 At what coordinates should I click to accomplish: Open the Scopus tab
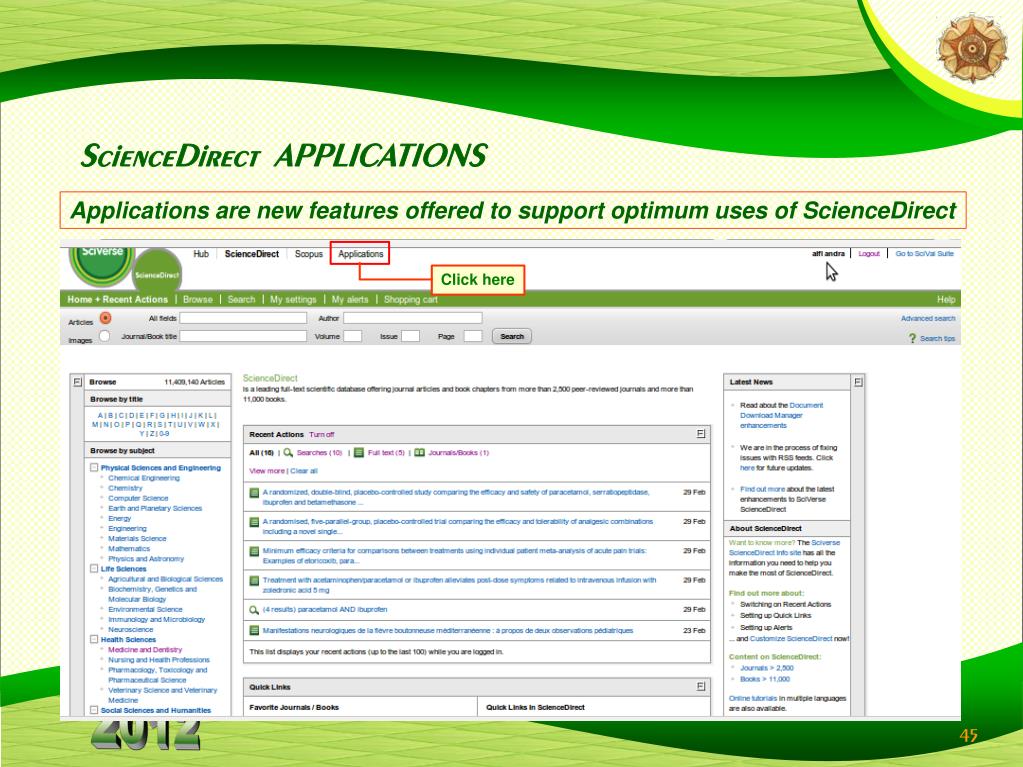(309, 254)
